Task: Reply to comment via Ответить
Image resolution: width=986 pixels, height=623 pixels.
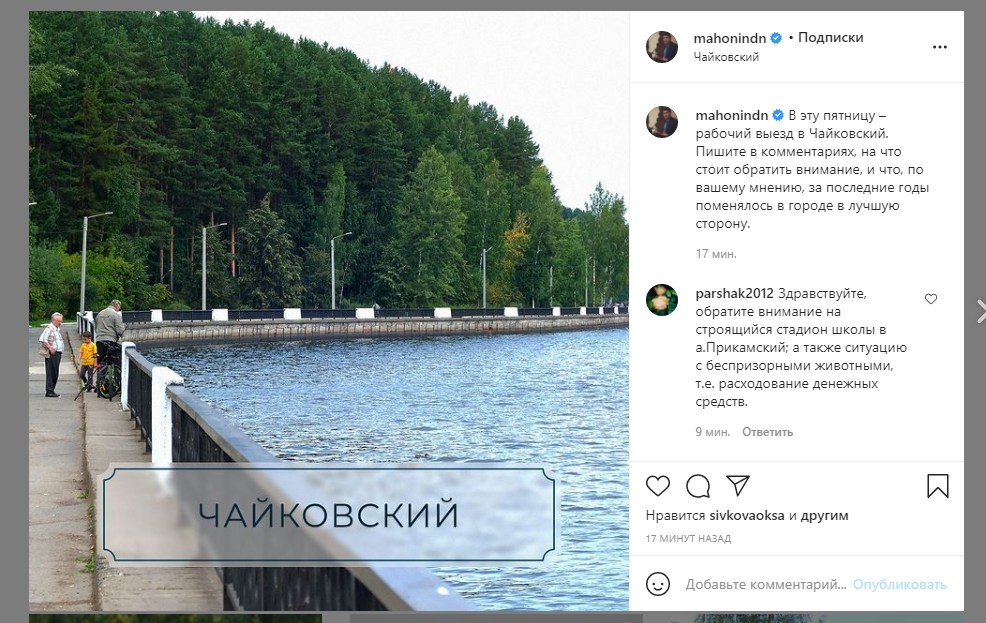Action: (767, 433)
